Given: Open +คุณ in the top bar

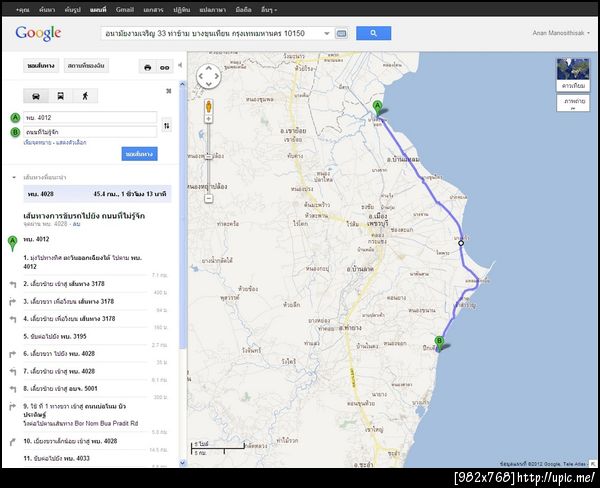Looking at the screenshot, I should [x=23, y=10].
